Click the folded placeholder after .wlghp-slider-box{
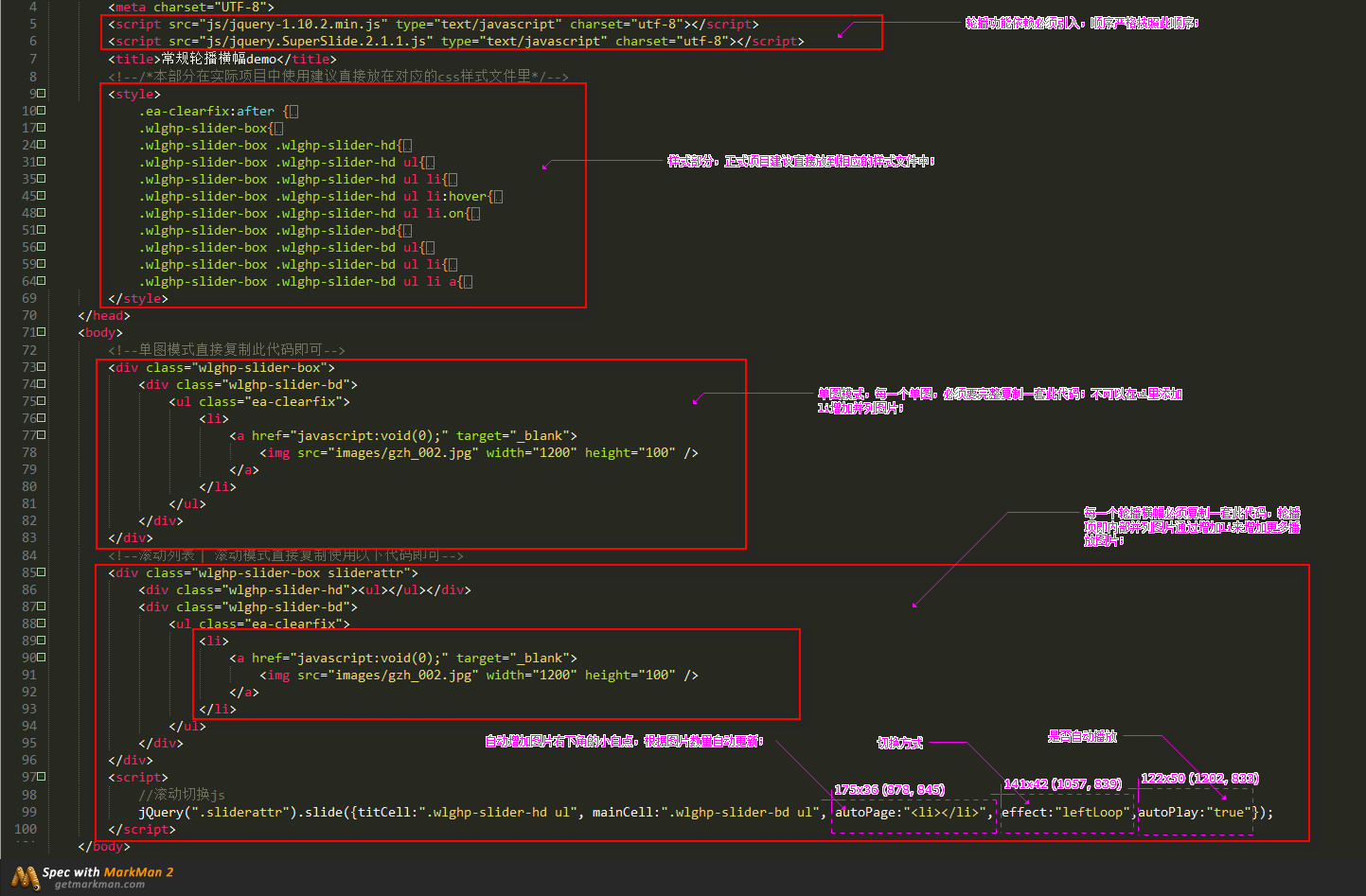 pyautogui.click(x=278, y=129)
